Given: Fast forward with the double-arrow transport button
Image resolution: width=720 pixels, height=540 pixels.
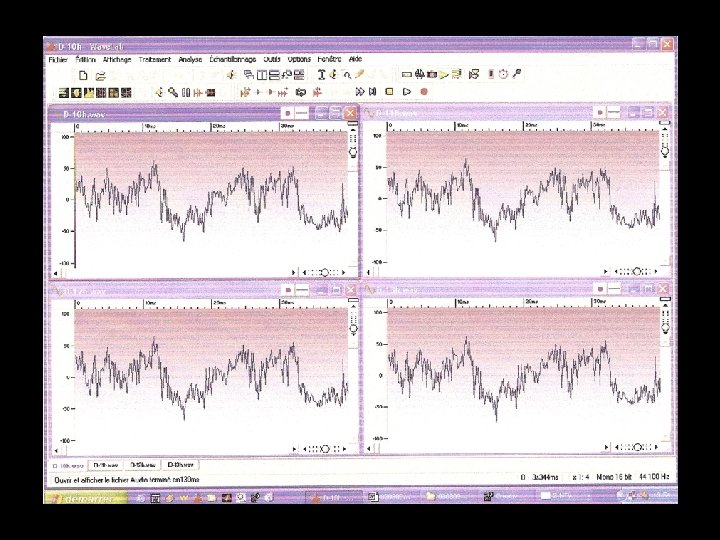Looking at the screenshot, I should tap(360, 92).
